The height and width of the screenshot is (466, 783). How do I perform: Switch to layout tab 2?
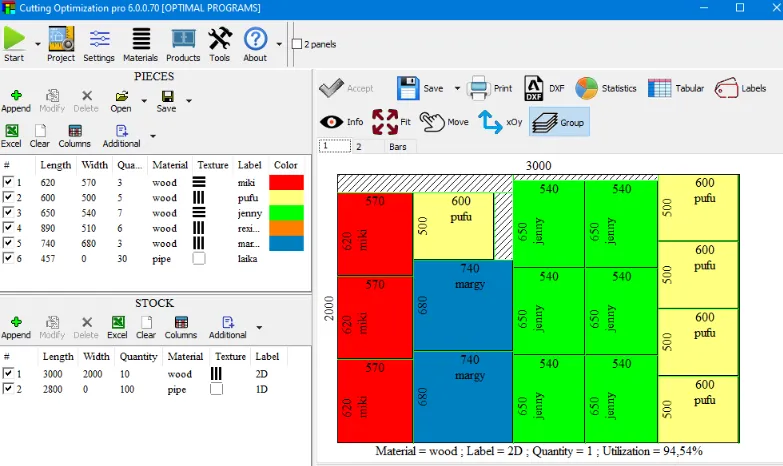pos(368,146)
